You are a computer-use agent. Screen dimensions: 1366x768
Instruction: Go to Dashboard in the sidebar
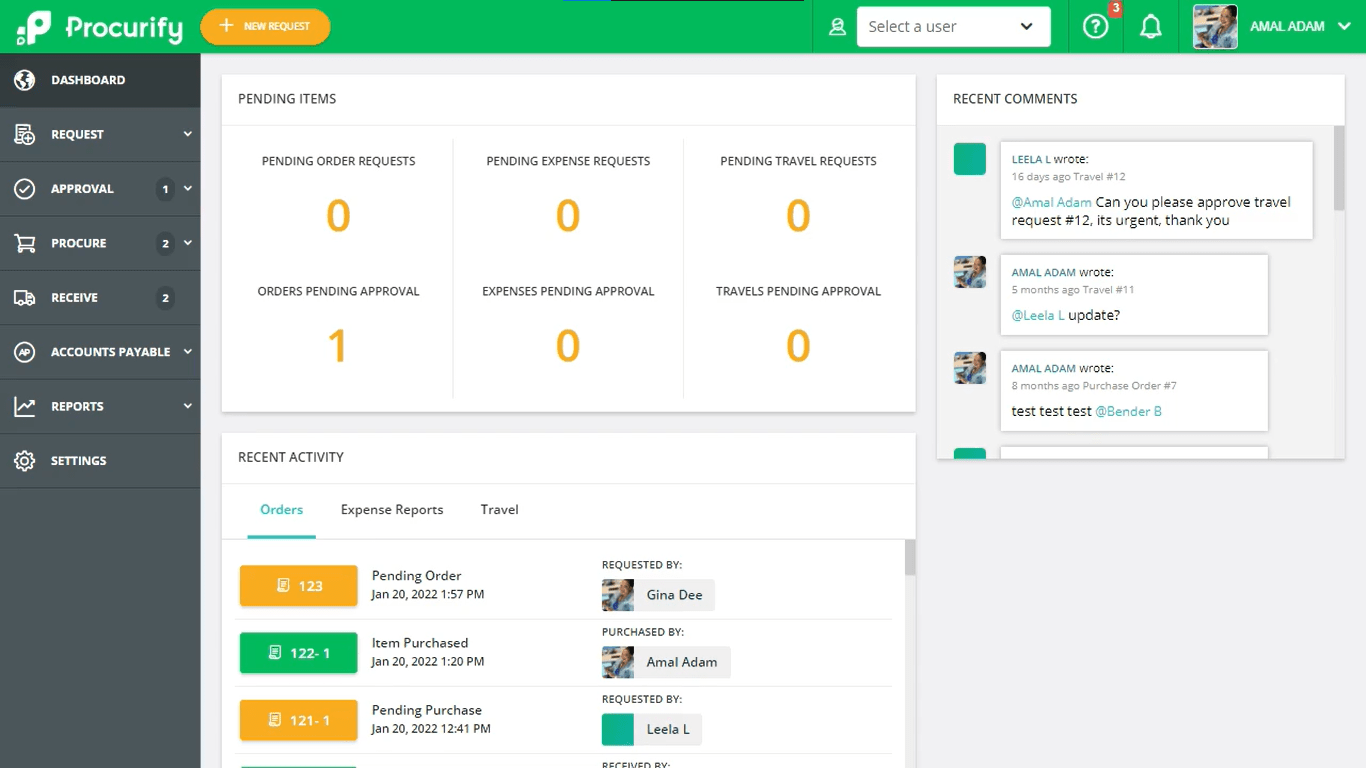[x=100, y=80]
